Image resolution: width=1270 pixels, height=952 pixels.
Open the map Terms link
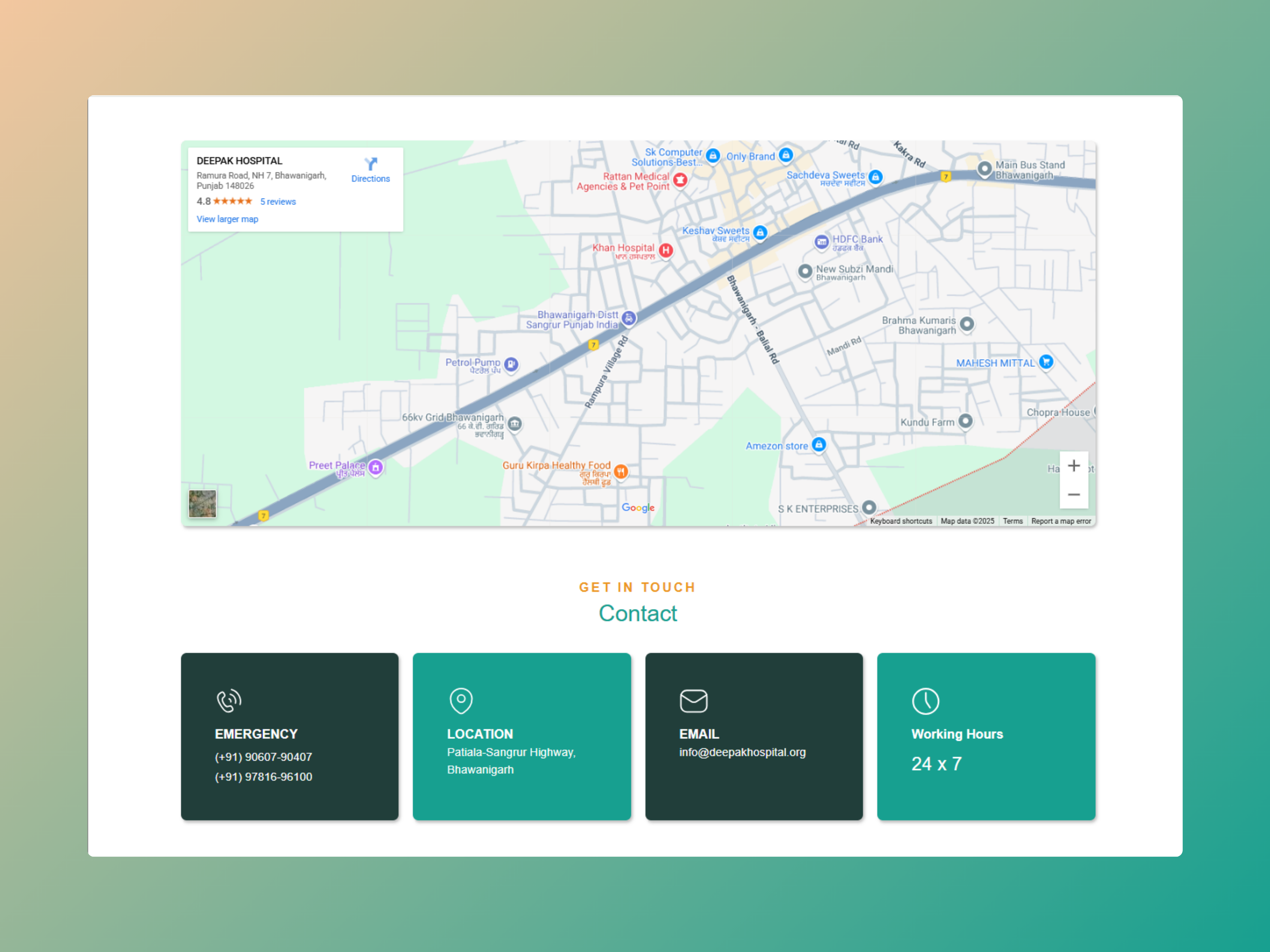(x=1012, y=521)
